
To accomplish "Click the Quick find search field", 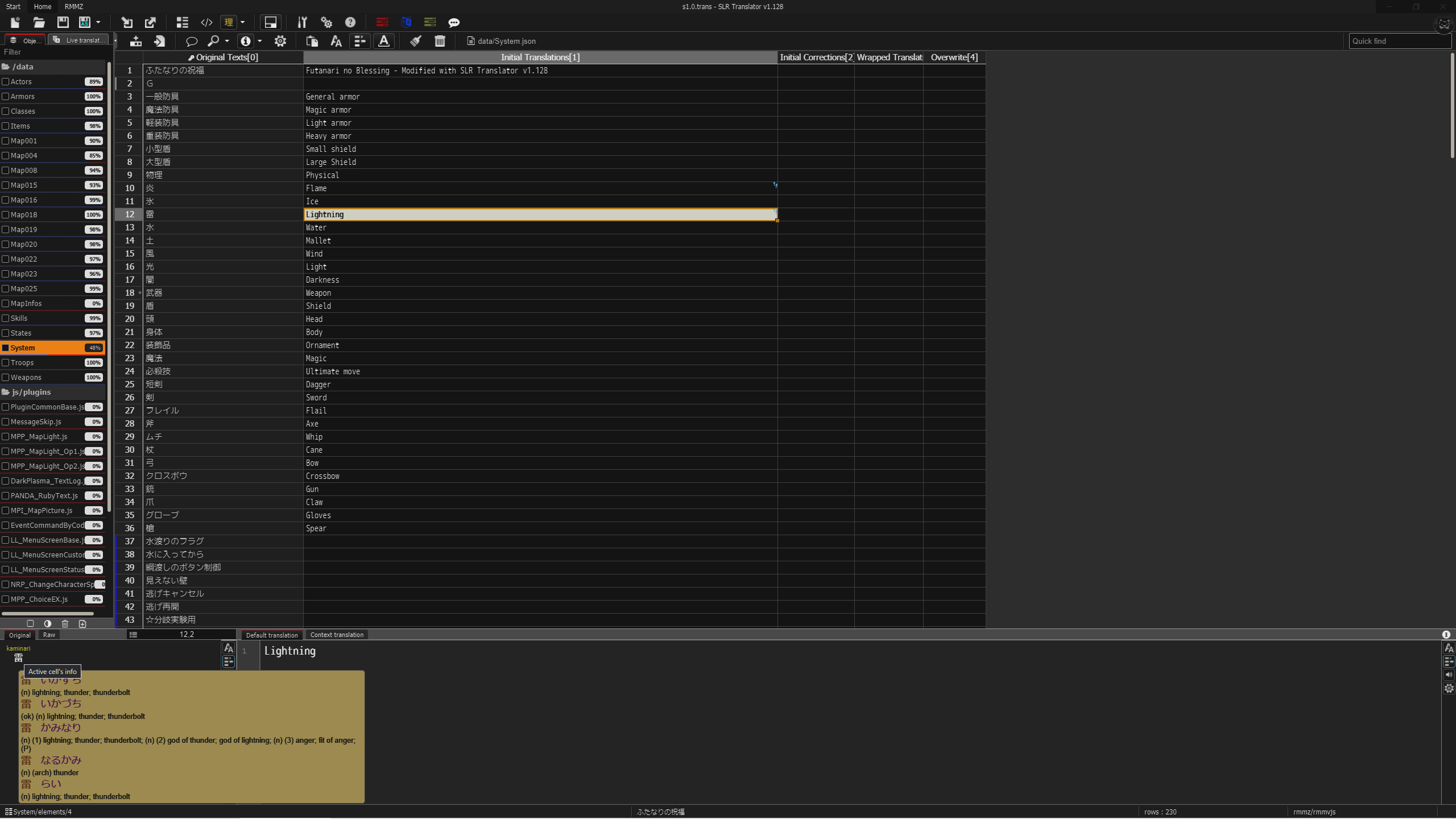I will [1399, 41].
